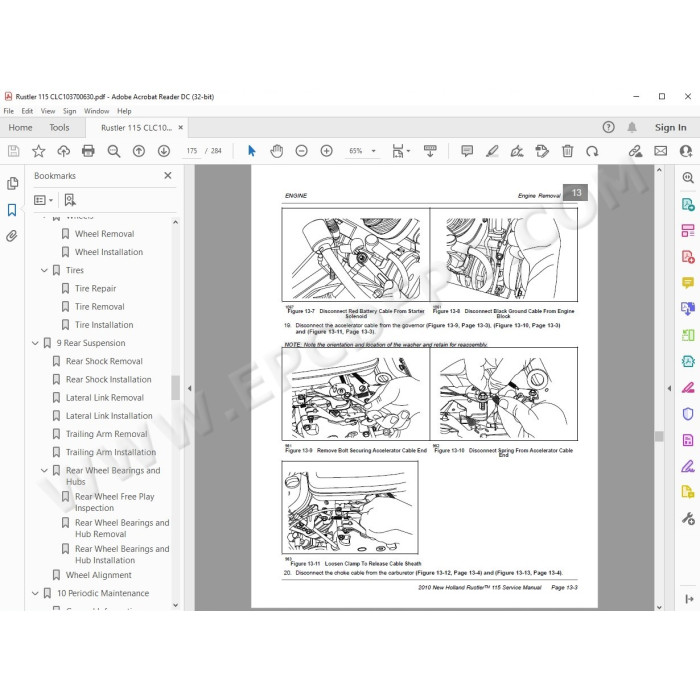Image resolution: width=700 pixels, height=700 pixels.
Task: Click the stamp tool icon
Action: click(x=542, y=151)
